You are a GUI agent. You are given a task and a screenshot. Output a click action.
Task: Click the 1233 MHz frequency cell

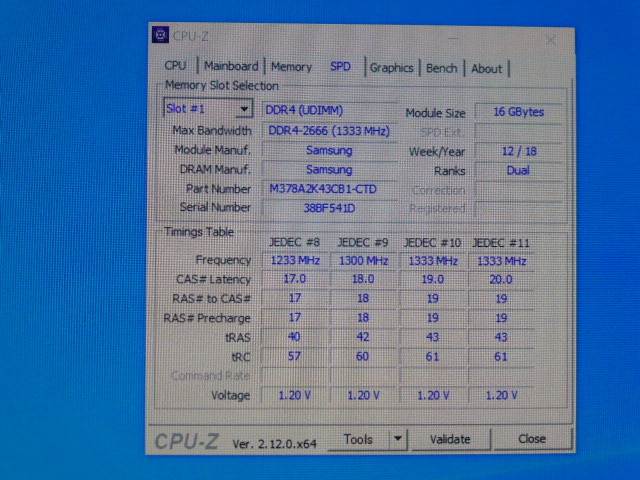pos(295,260)
